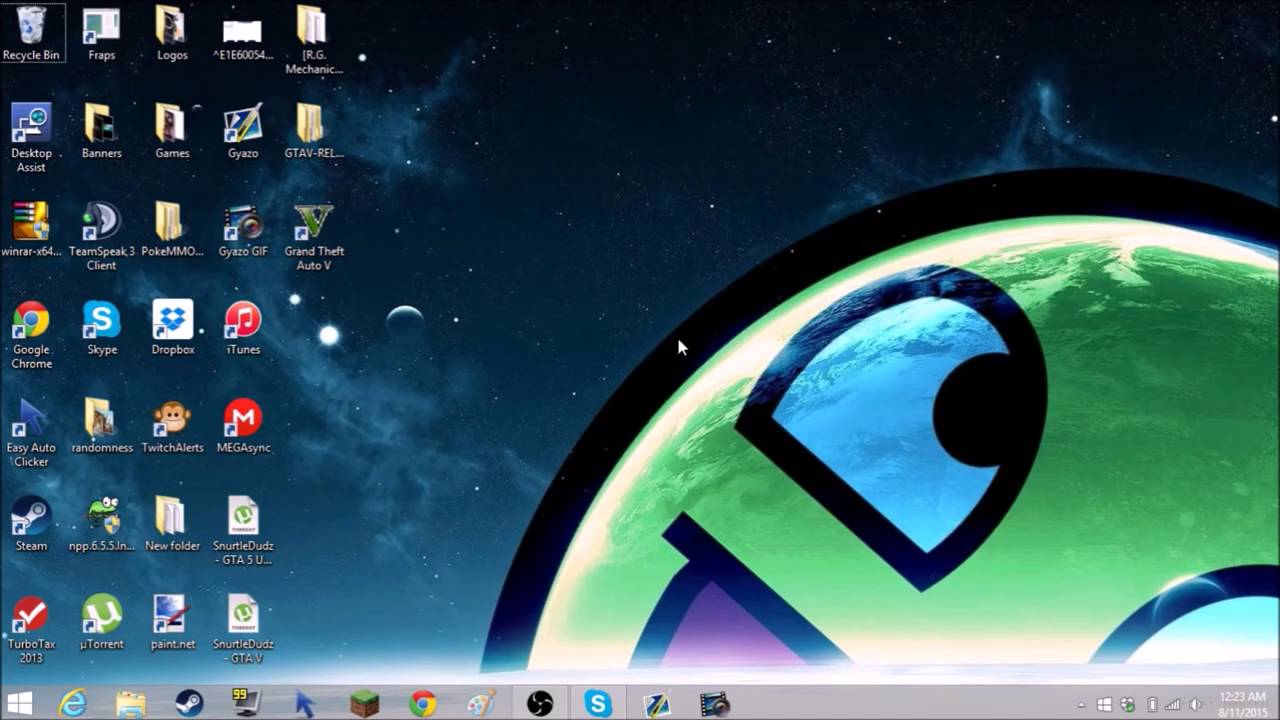Open the Windows Start button
This screenshot has width=1280, height=720.
[19, 703]
